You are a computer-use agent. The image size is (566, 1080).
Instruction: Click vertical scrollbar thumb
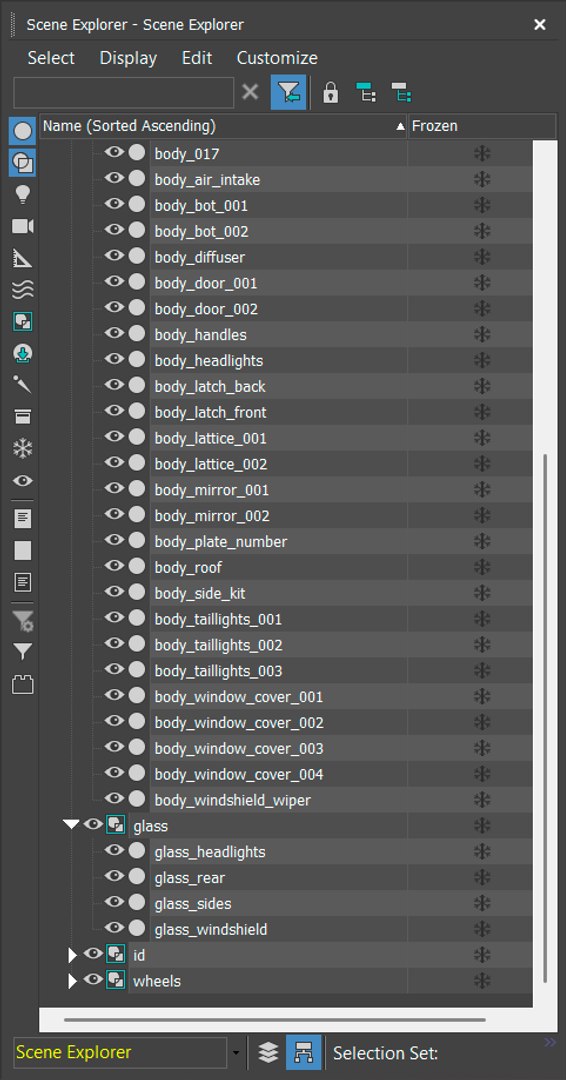click(x=545, y=718)
